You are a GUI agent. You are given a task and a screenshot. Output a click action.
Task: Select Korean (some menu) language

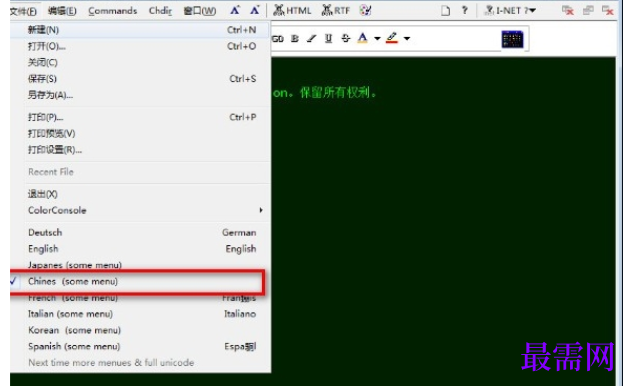(x=140, y=330)
